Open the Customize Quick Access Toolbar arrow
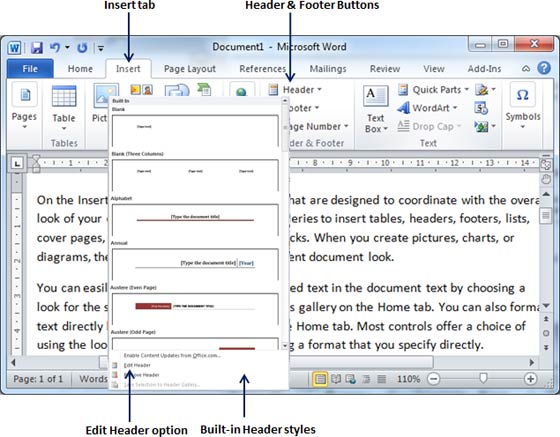 coord(101,48)
